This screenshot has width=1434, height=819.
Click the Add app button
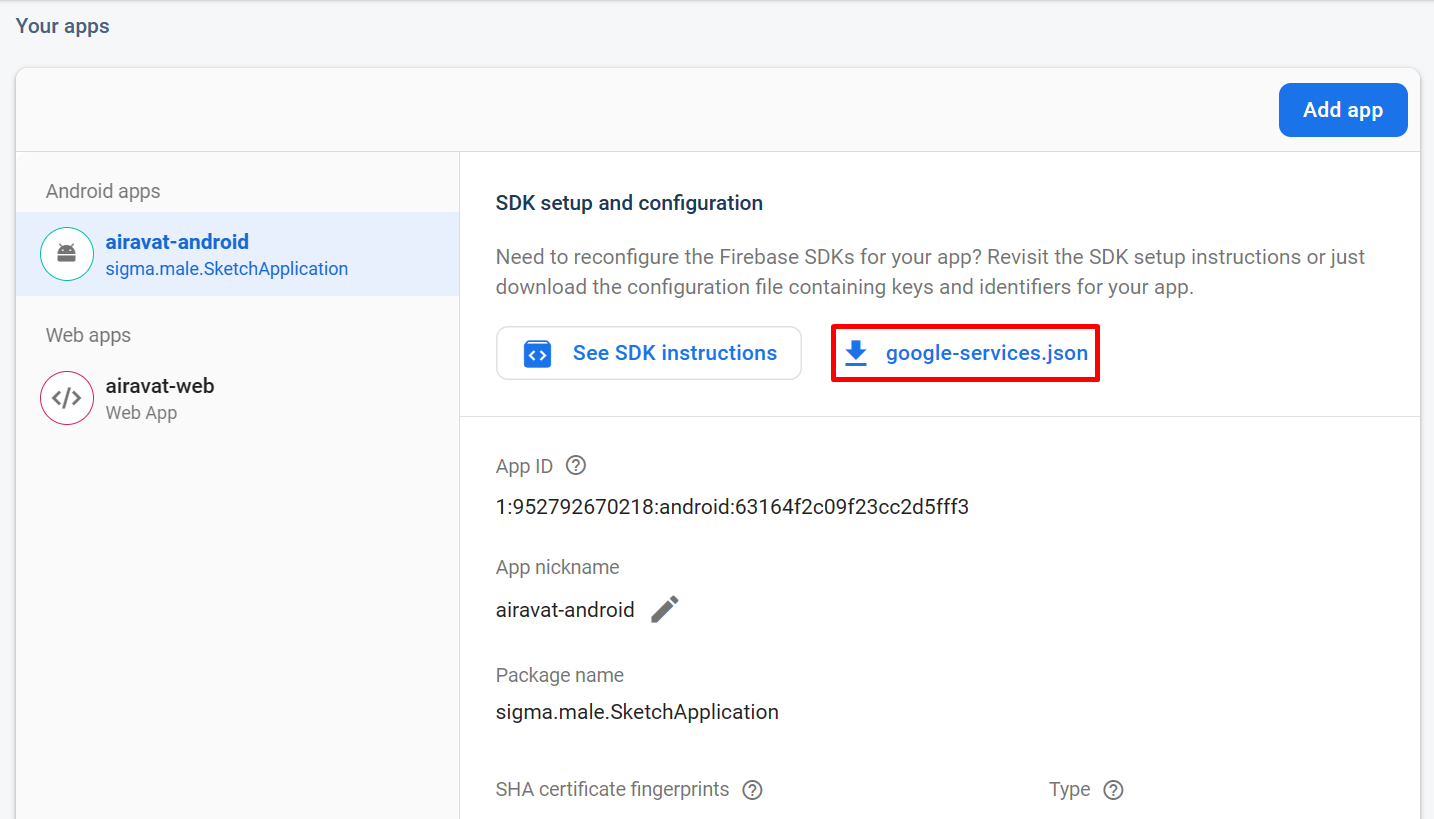[1342, 110]
